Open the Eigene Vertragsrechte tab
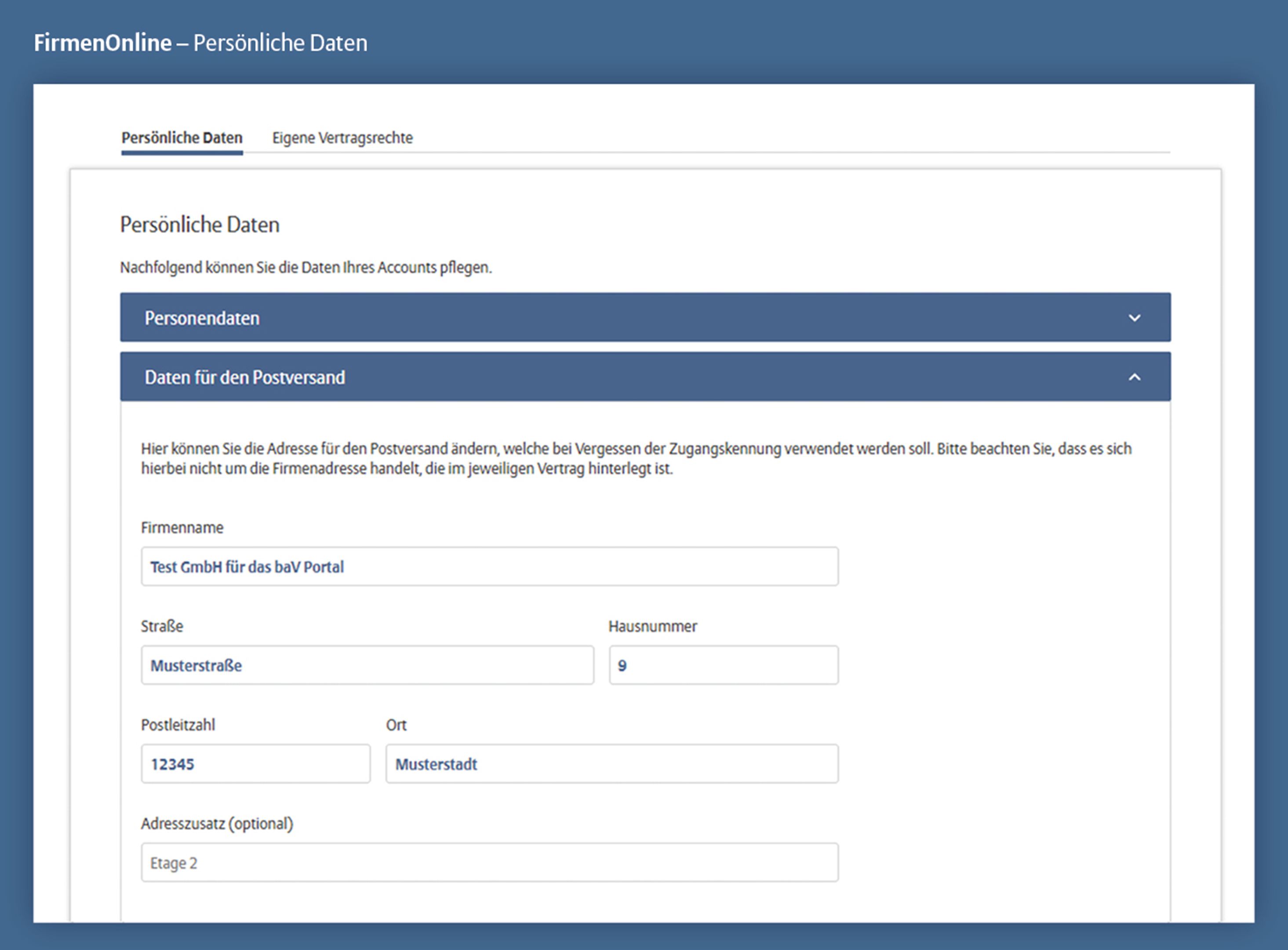 [x=342, y=138]
